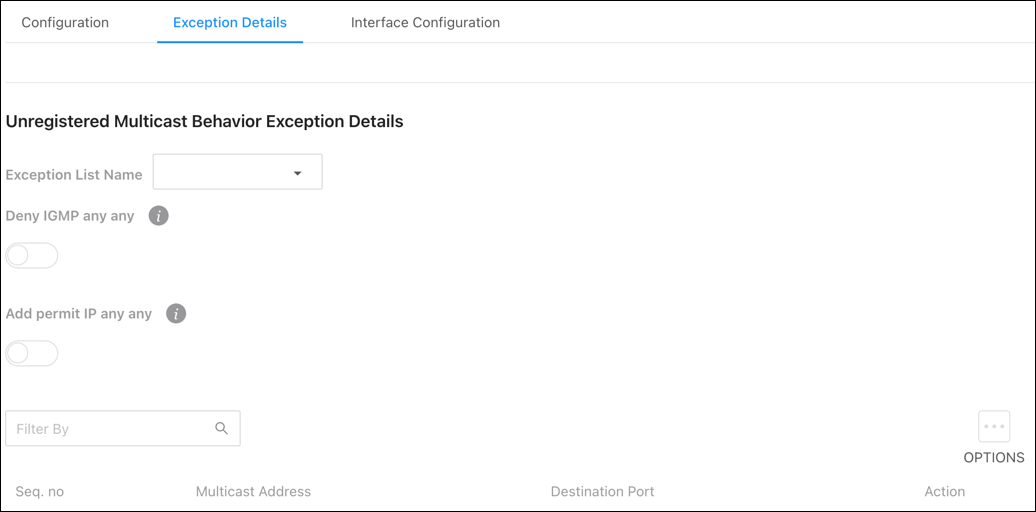The height and width of the screenshot is (512, 1036).
Task: Click the Multicast Address column header
Action: 253,492
